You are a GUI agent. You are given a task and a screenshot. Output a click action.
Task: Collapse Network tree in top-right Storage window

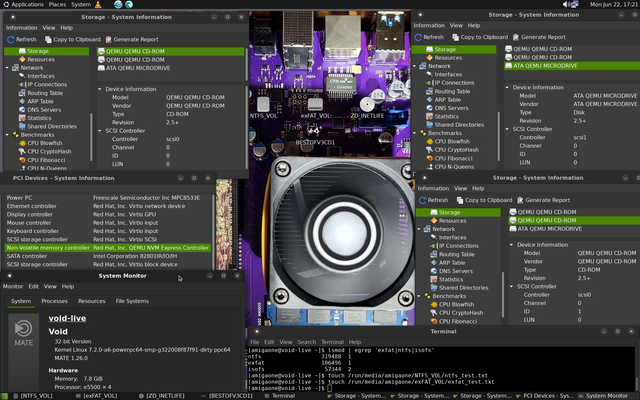[x=415, y=66]
